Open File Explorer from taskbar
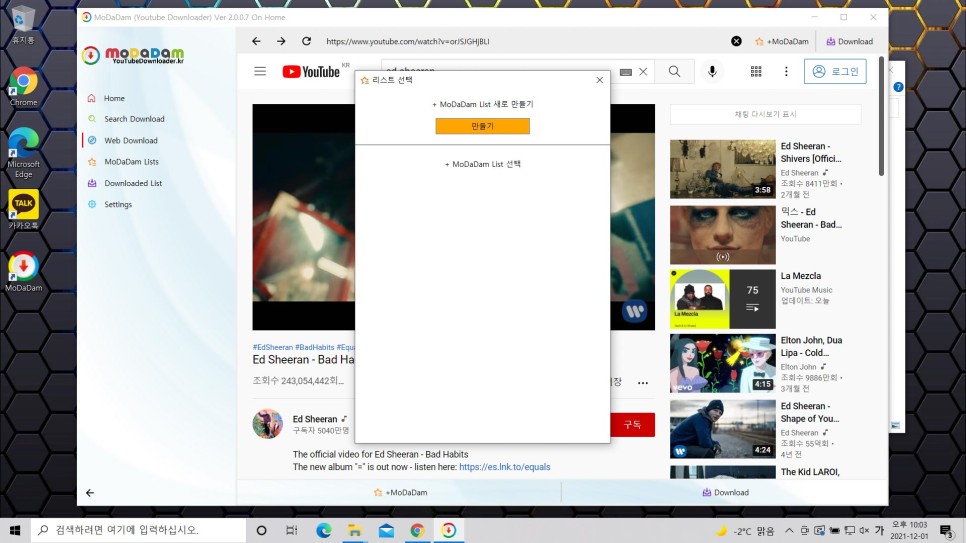The width and height of the screenshot is (966, 543). [x=355, y=530]
